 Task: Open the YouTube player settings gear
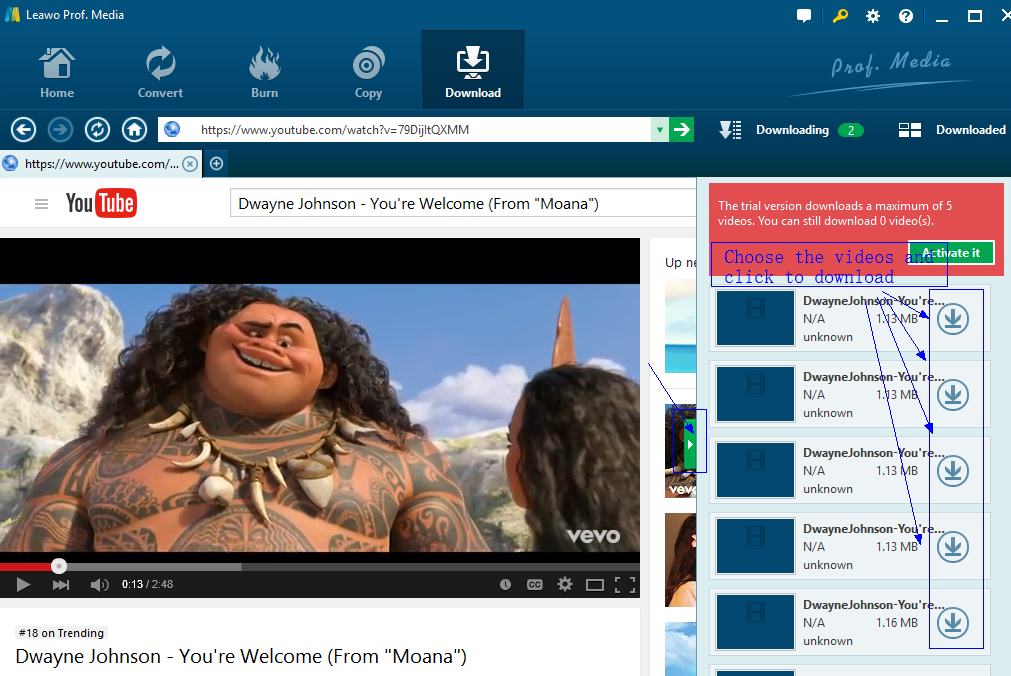point(565,584)
